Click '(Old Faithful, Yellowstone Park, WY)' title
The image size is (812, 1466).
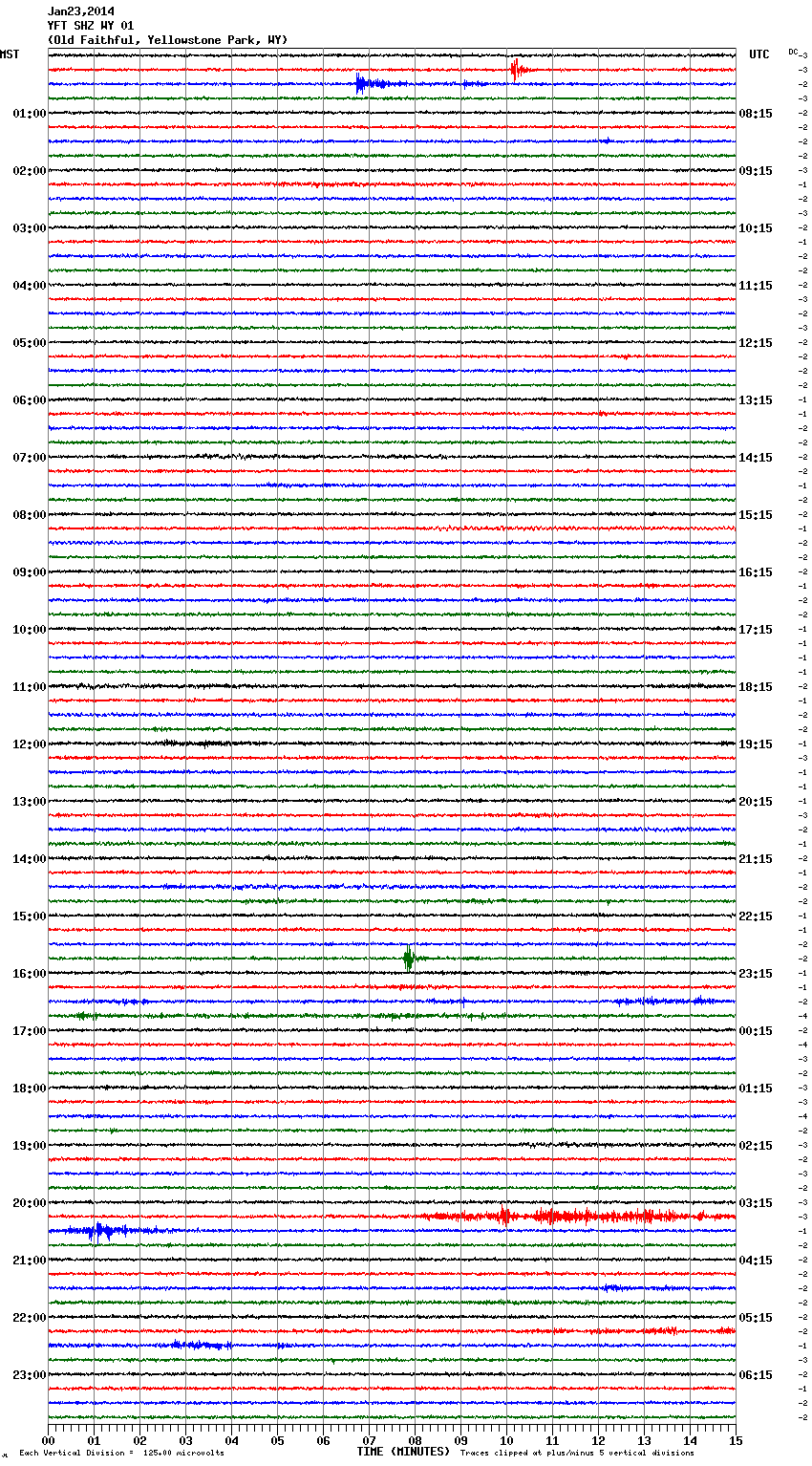[x=167, y=40]
